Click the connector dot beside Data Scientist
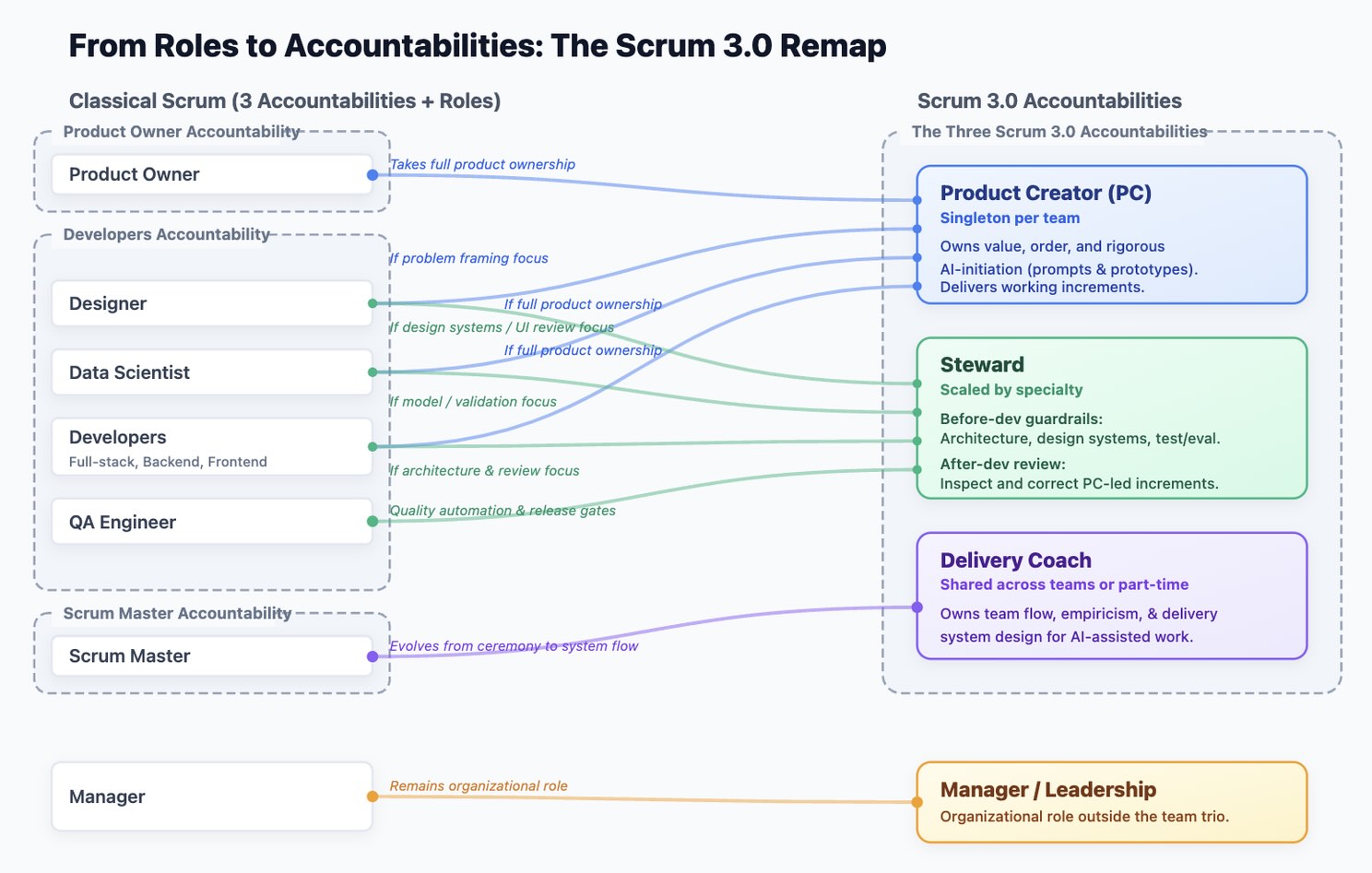The height and width of the screenshot is (873, 1372). tap(372, 372)
